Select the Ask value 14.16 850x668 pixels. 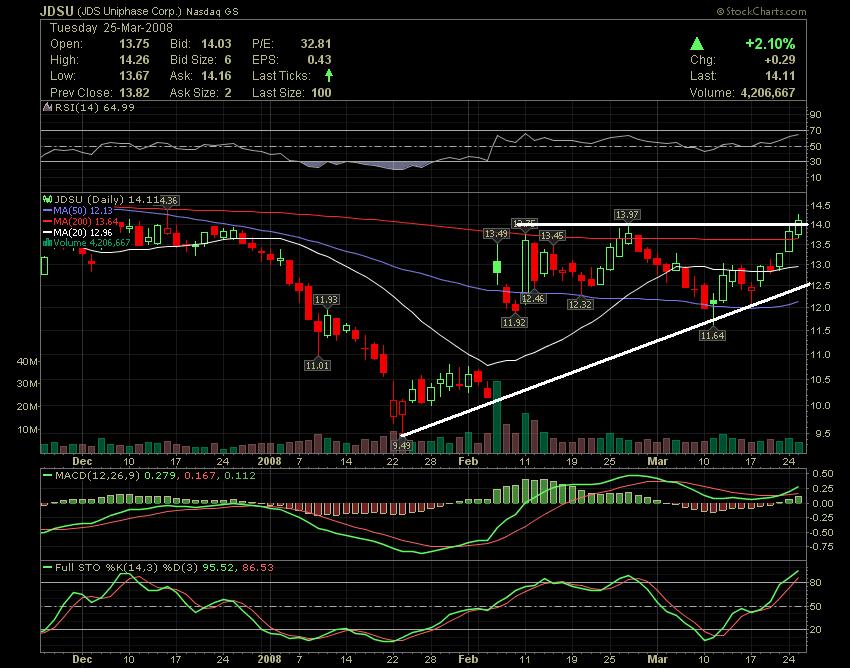tap(216, 76)
